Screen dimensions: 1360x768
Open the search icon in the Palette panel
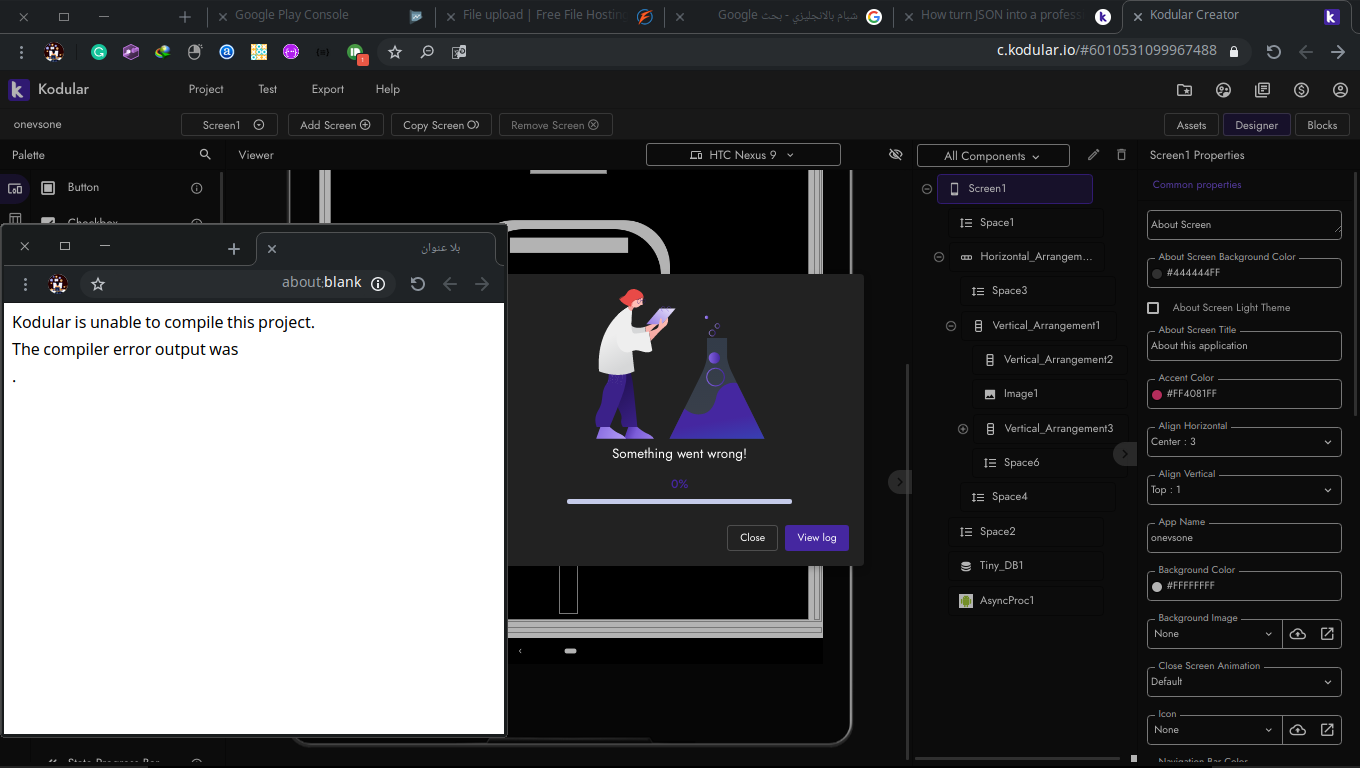[x=205, y=154]
